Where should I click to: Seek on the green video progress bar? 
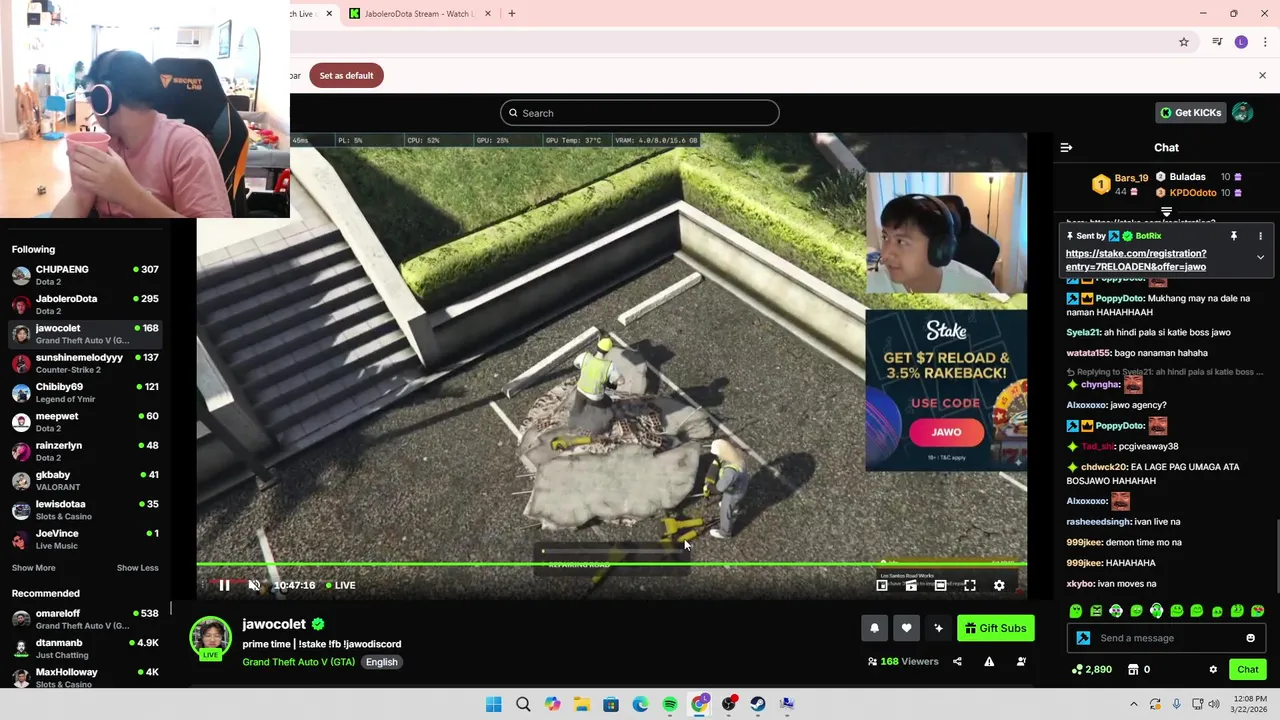611,565
